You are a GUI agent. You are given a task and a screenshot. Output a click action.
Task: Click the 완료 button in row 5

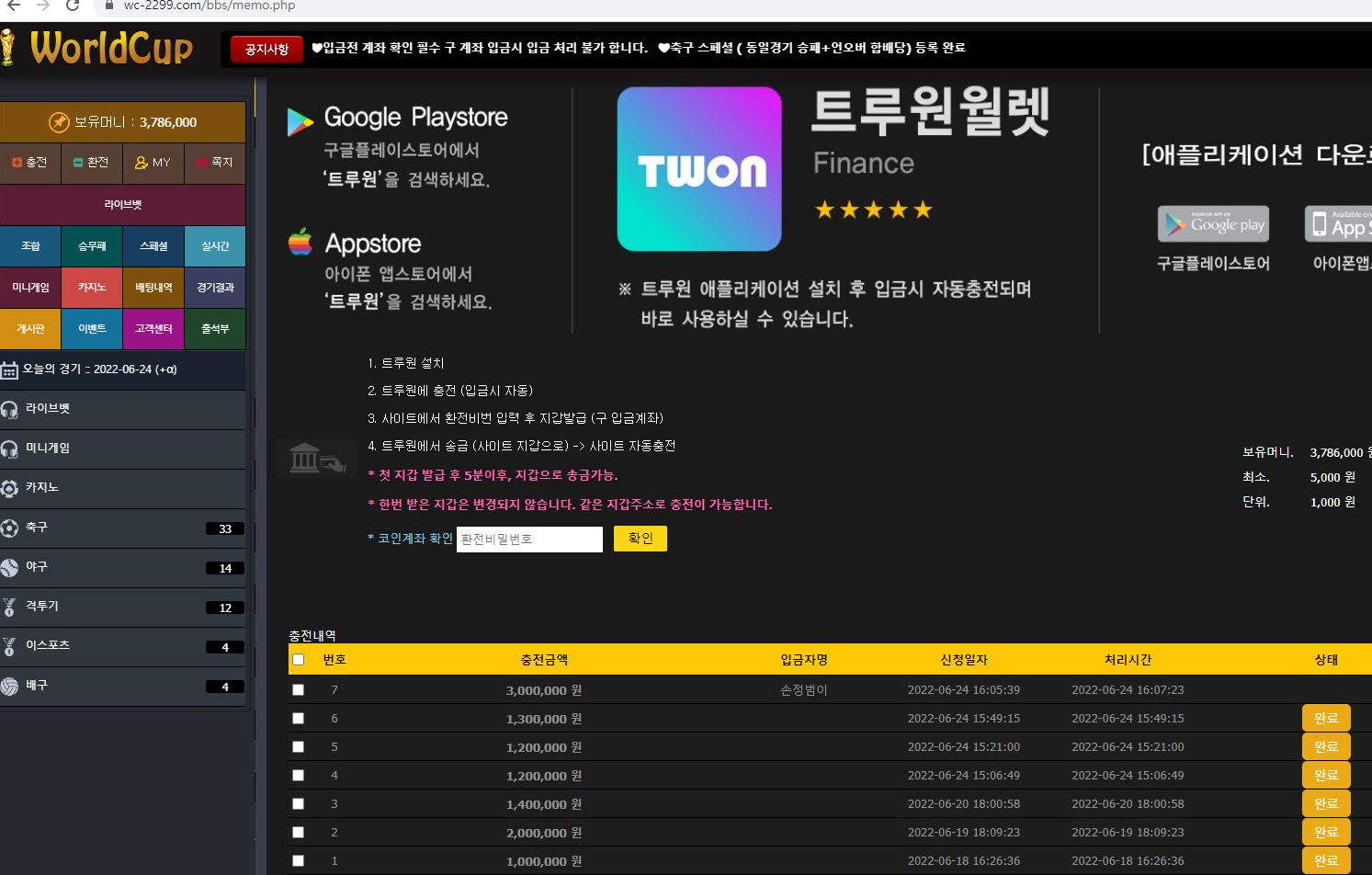pyautogui.click(x=1326, y=746)
